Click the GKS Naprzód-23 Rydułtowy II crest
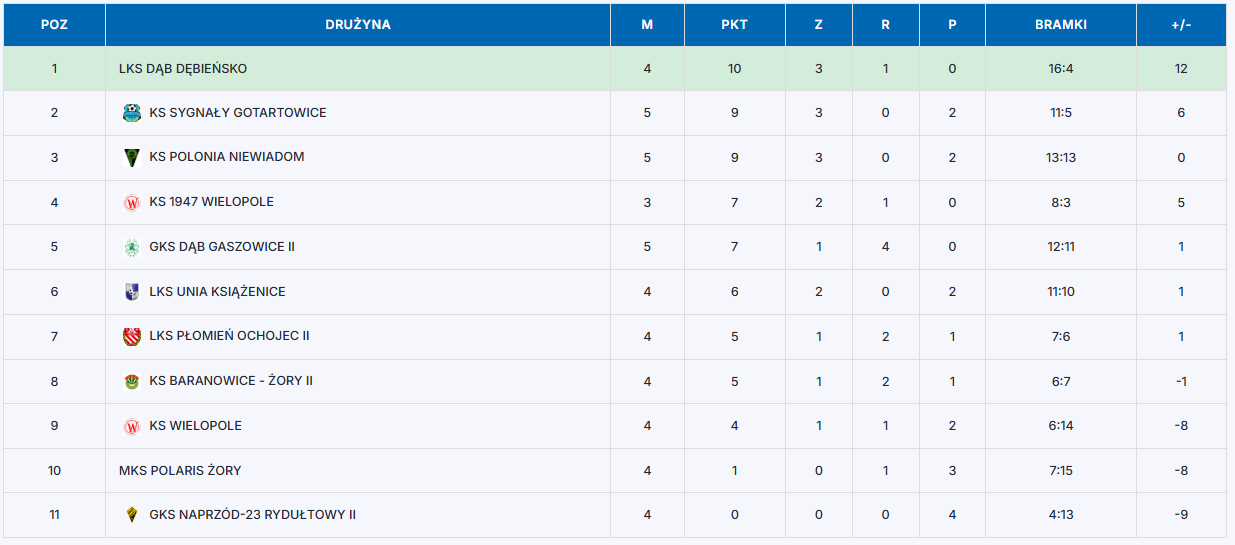This screenshot has width=1235, height=545. 131,515
